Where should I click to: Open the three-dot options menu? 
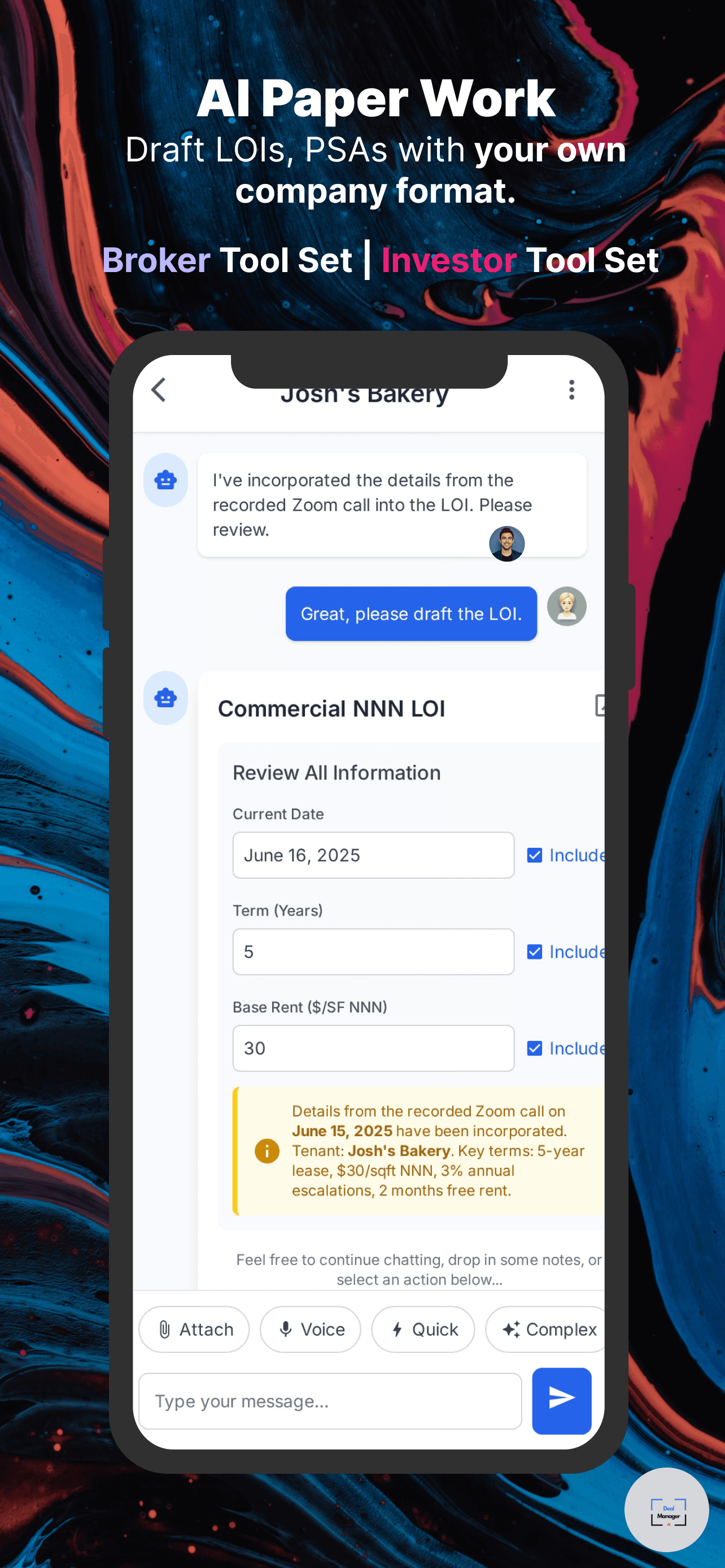pyautogui.click(x=571, y=389)
